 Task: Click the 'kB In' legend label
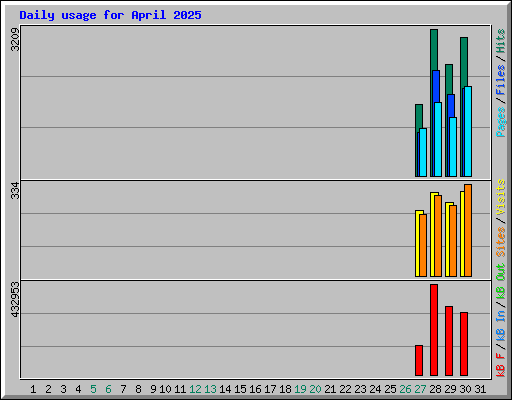[501, 326]
